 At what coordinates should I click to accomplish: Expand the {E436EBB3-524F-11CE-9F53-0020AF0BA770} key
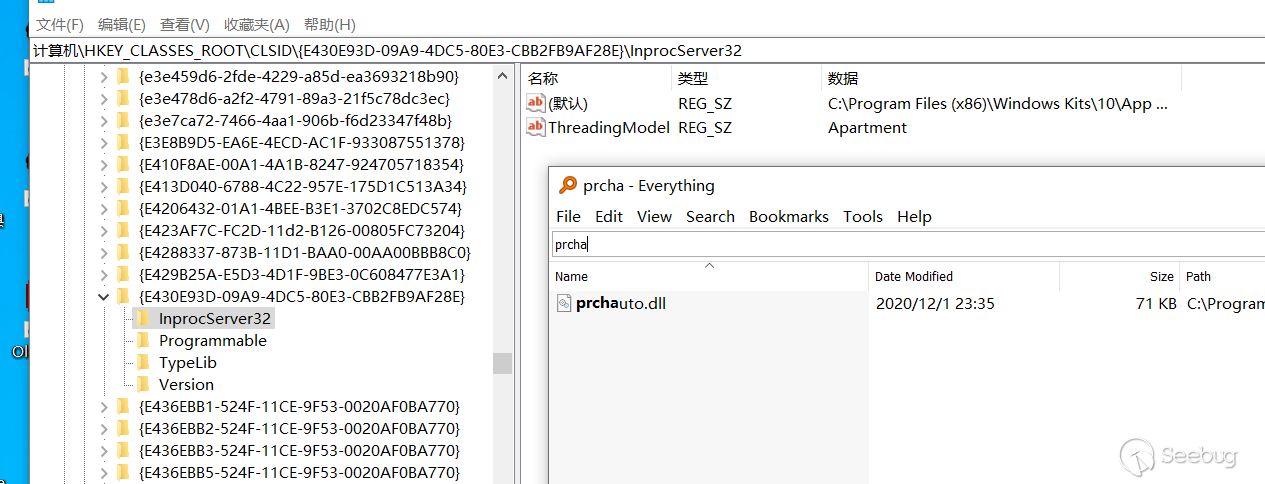click(x=104, y=450)
